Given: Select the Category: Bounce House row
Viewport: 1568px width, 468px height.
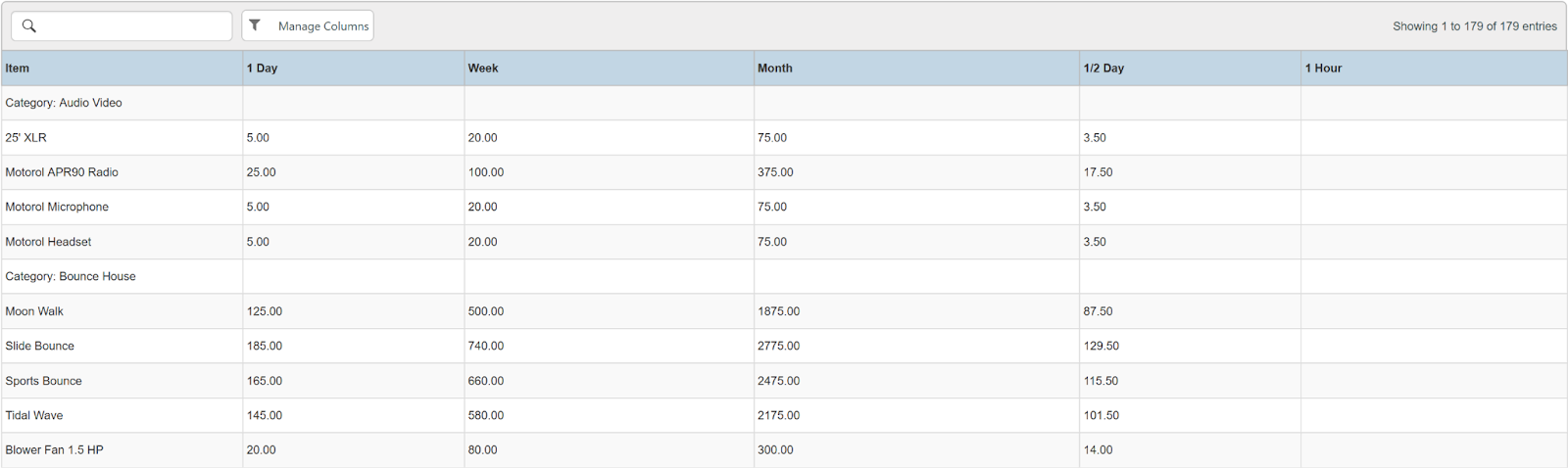Looking at the screenshot, I should (x=71, y=277).
